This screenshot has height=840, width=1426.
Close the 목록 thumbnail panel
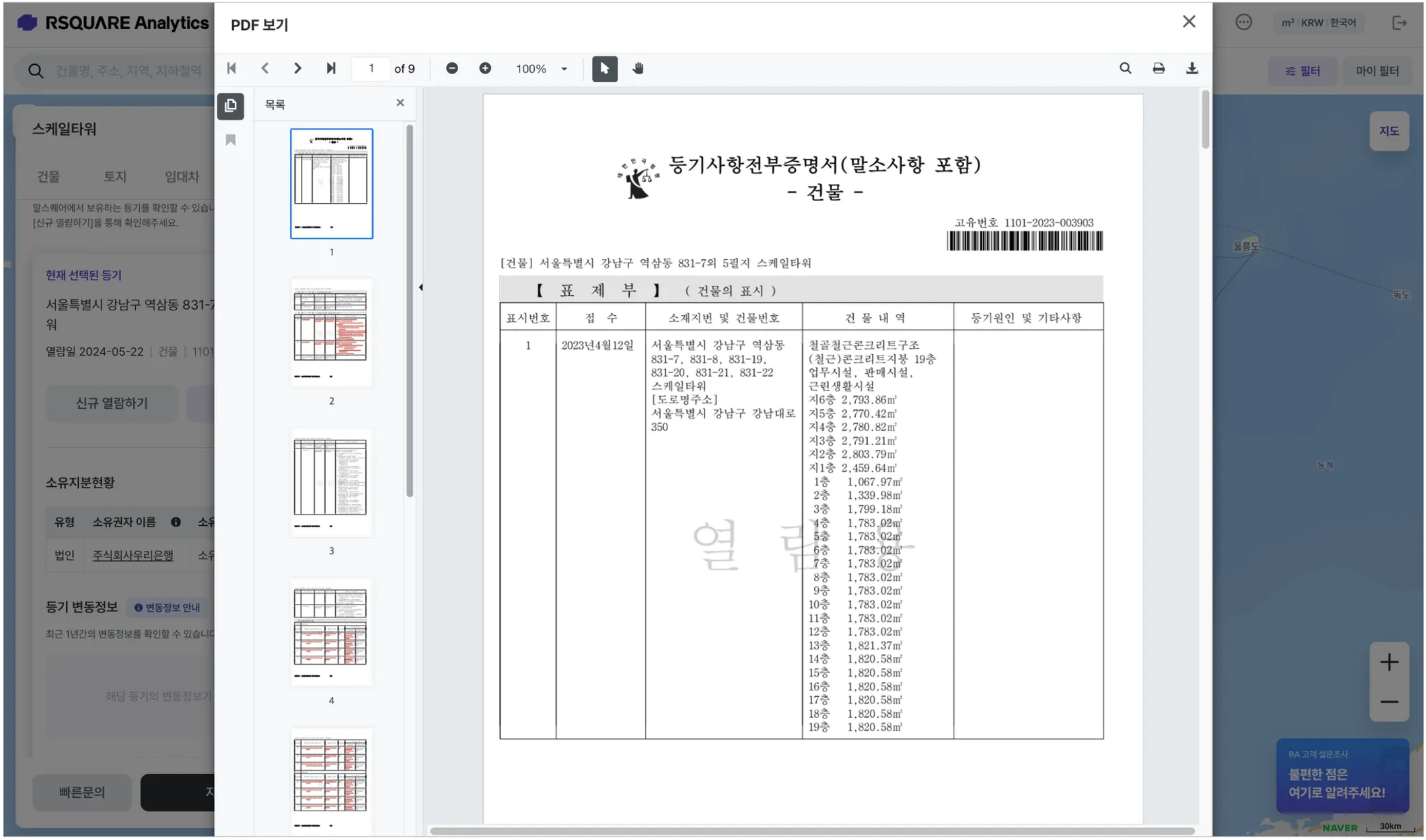(400, 103)
